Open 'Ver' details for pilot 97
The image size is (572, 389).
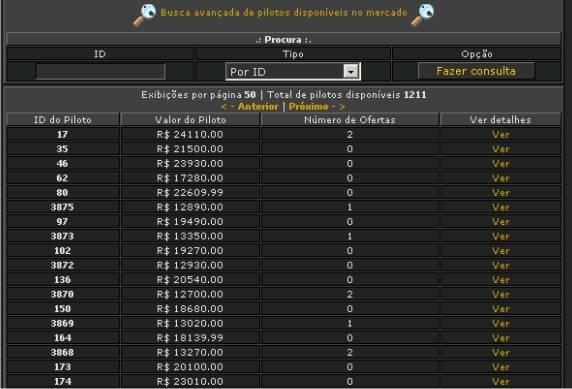pos(500,222)
